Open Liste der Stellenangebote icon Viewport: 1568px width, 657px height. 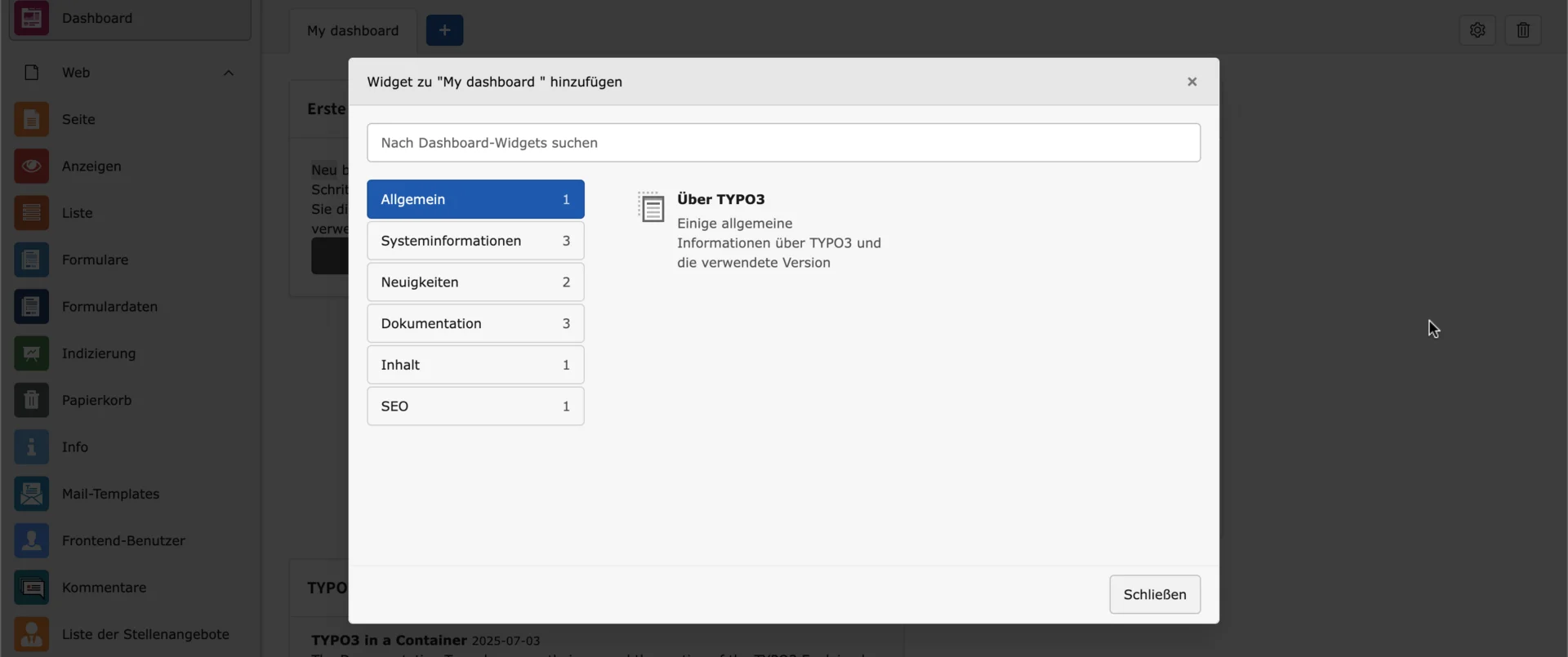coord(31,634)
